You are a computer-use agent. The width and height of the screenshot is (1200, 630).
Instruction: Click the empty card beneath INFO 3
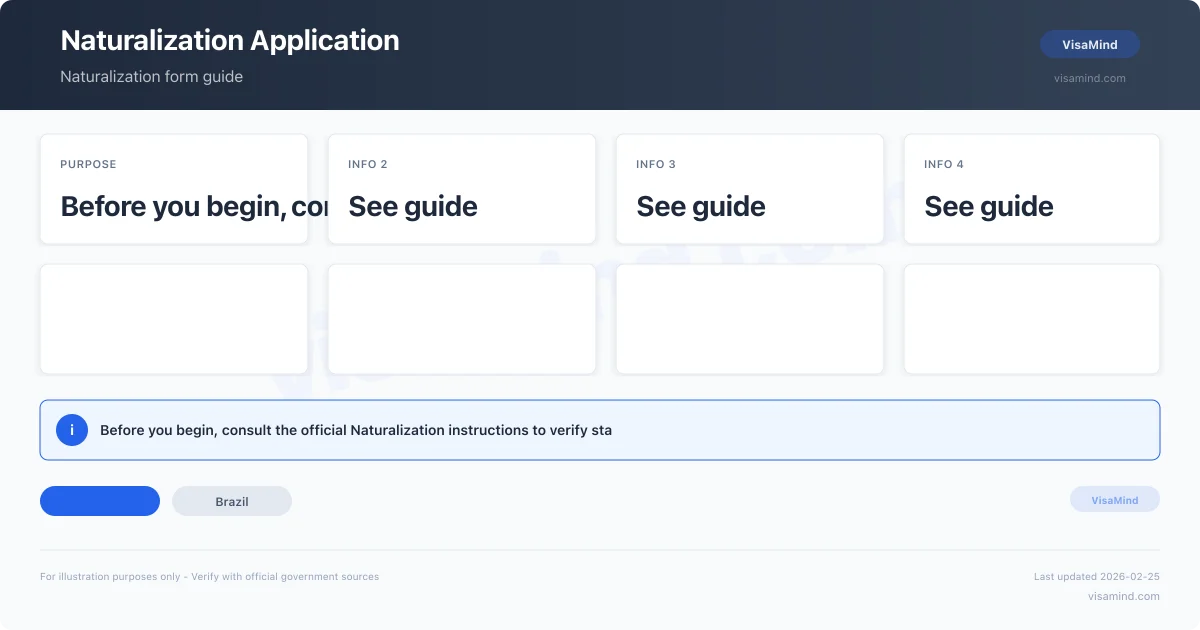pyautogui.click(x=750, y=319)
